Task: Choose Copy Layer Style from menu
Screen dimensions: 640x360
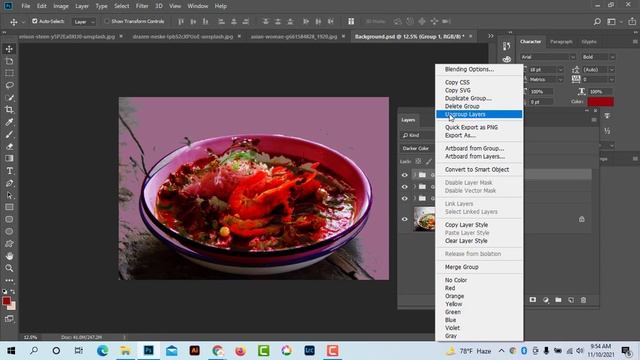Action: pyautogui.click(x=466, y=225)
